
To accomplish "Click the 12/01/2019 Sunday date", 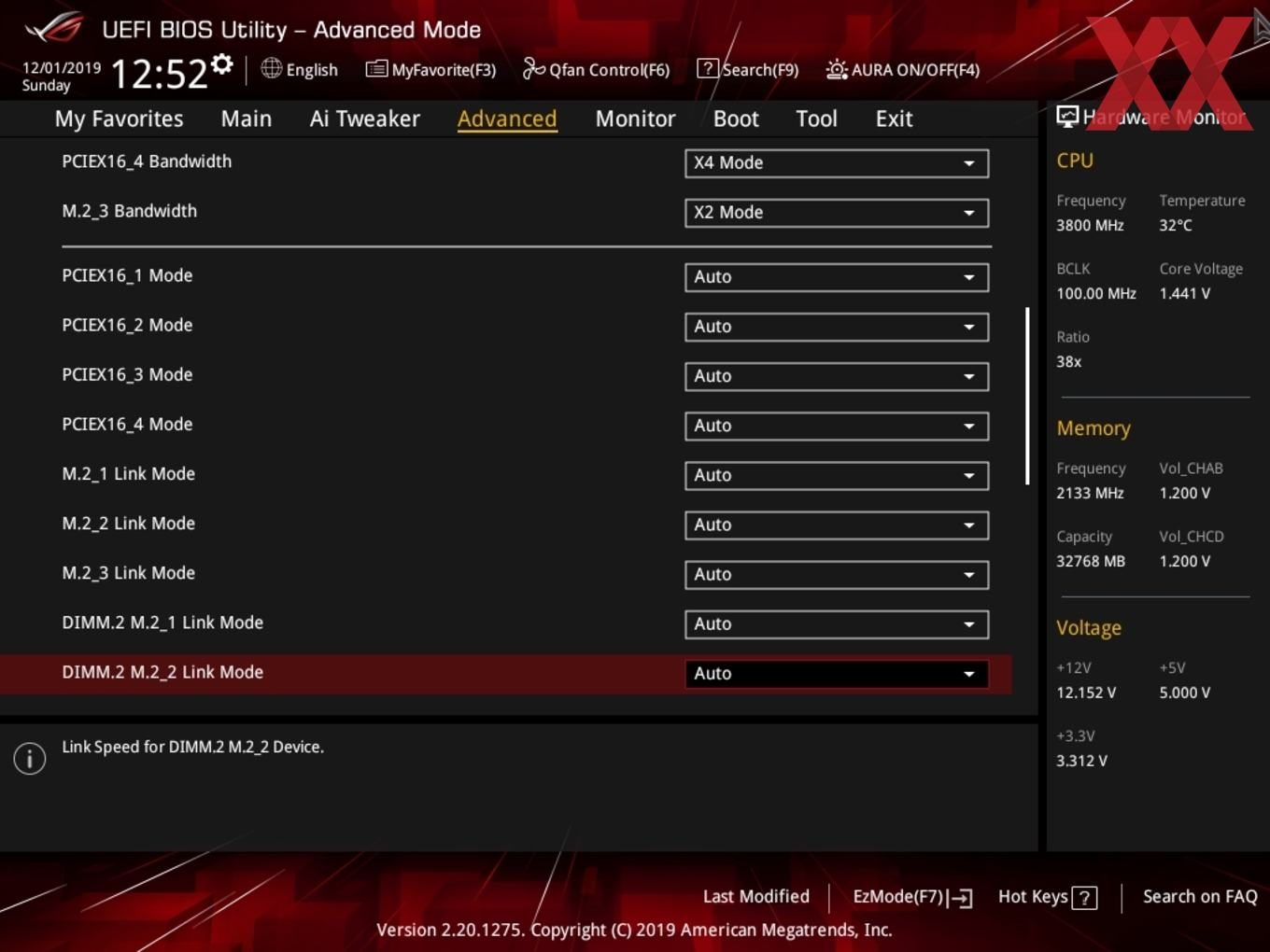I will (x=61, y=77).
